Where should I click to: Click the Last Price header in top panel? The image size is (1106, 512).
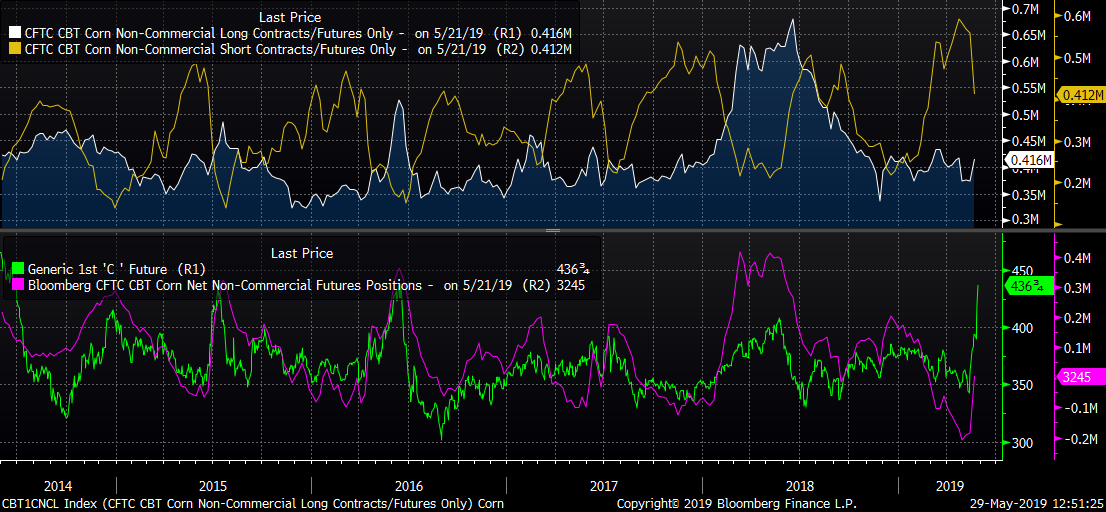[289, 17]
